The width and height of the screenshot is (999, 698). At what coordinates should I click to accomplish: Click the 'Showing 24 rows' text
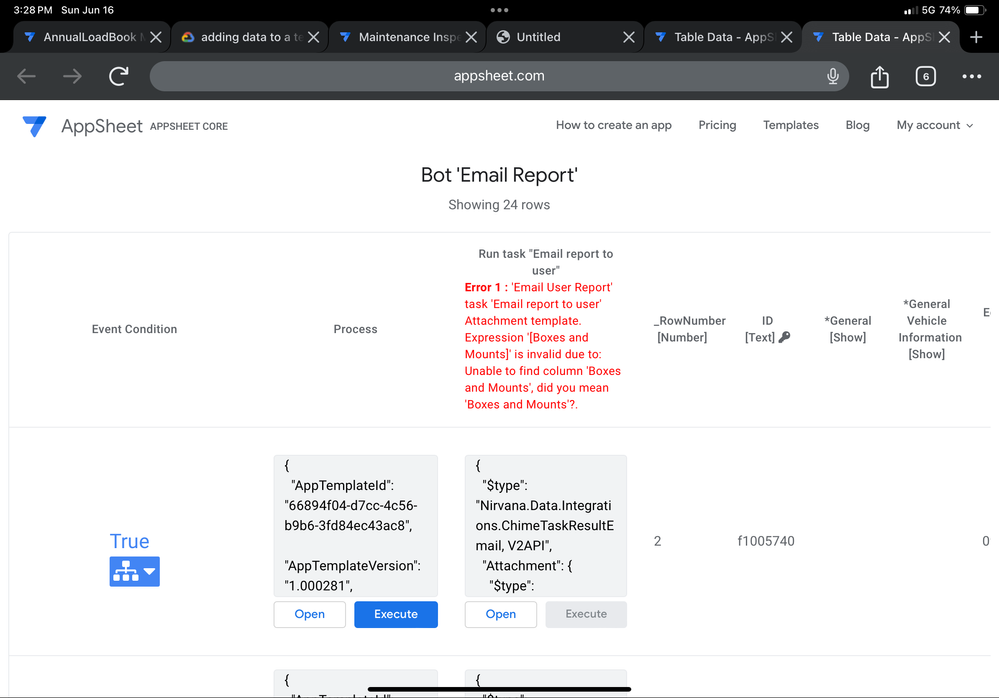coord(499,204)
